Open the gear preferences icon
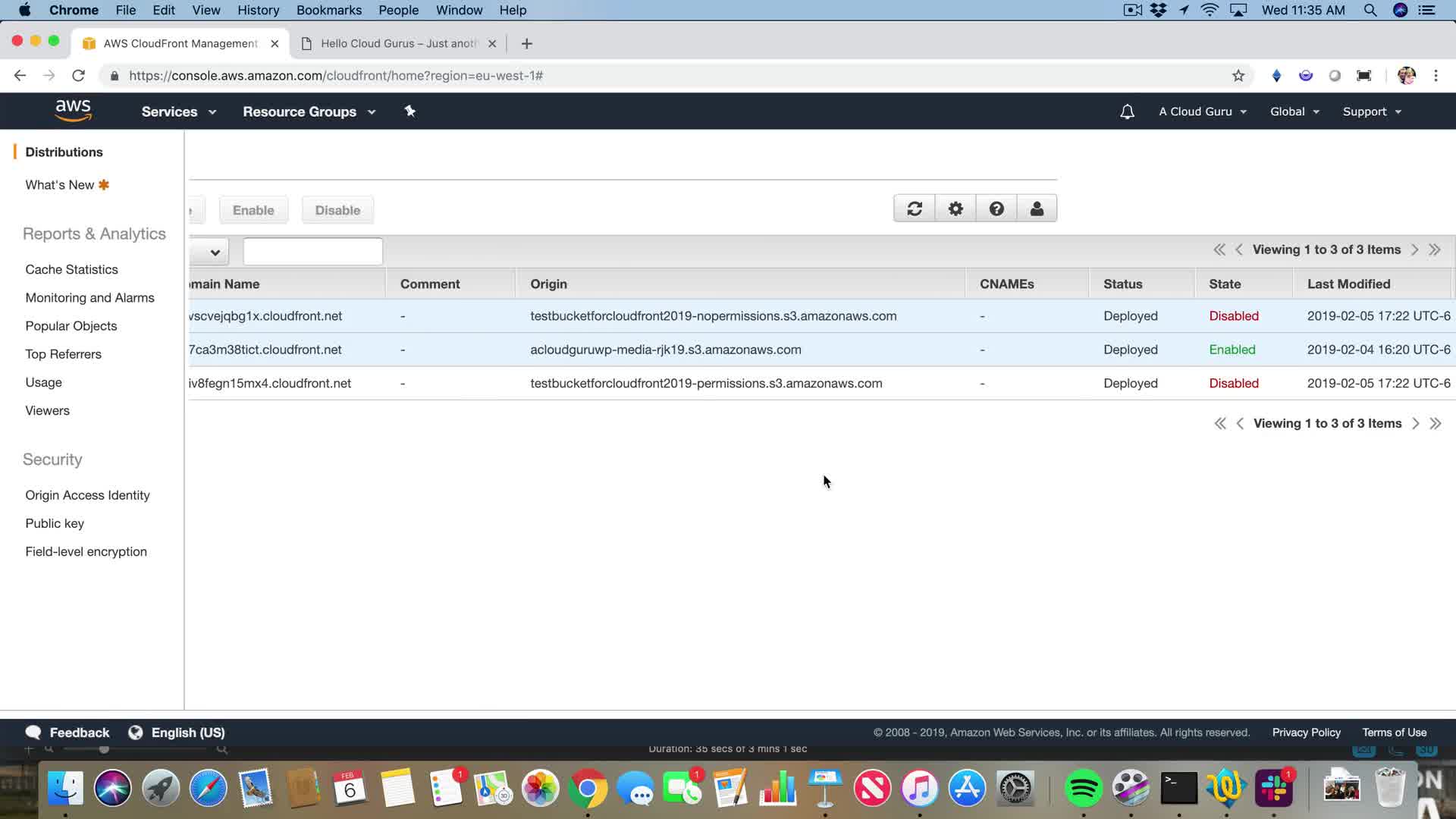Viewport: 1456px width, 819px height. click(955, 209)
